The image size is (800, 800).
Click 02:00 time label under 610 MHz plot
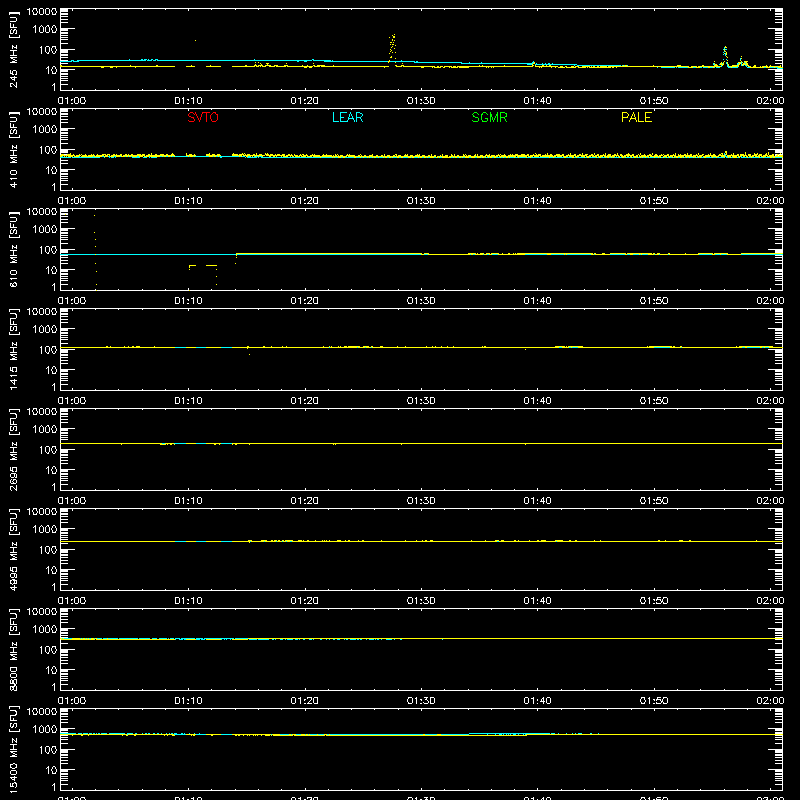click(770, 301)
